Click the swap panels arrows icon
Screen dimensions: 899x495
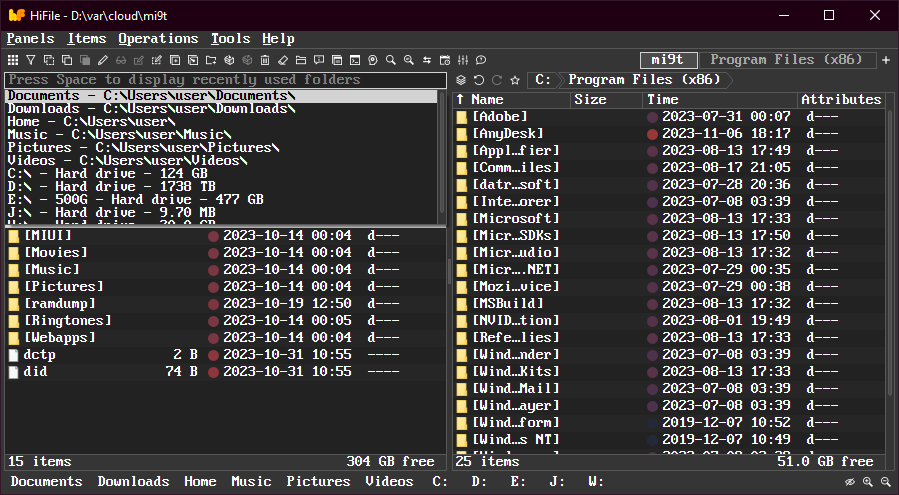point(426,60)
